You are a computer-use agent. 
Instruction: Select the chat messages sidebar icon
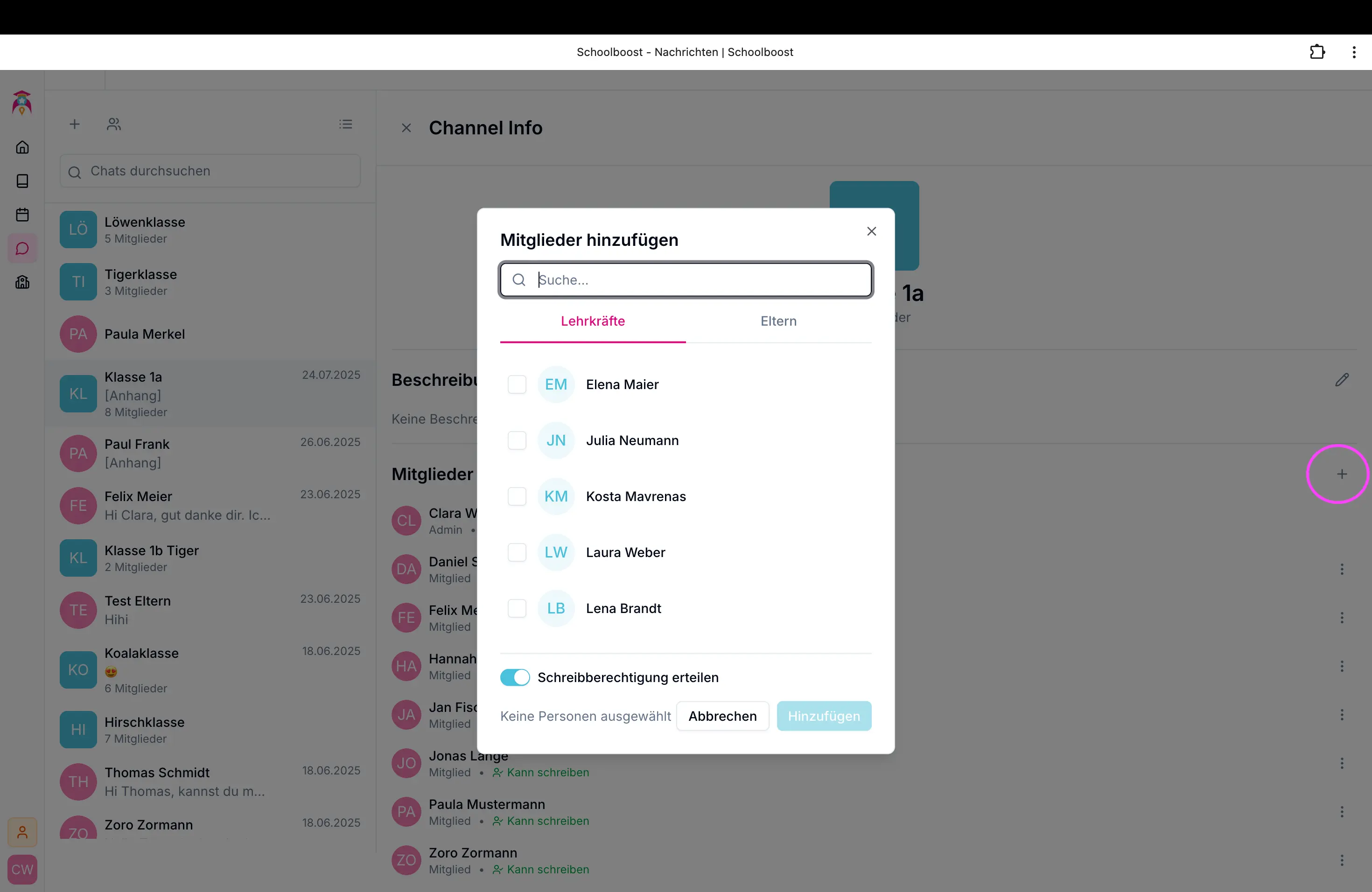(x=22, y=249)
